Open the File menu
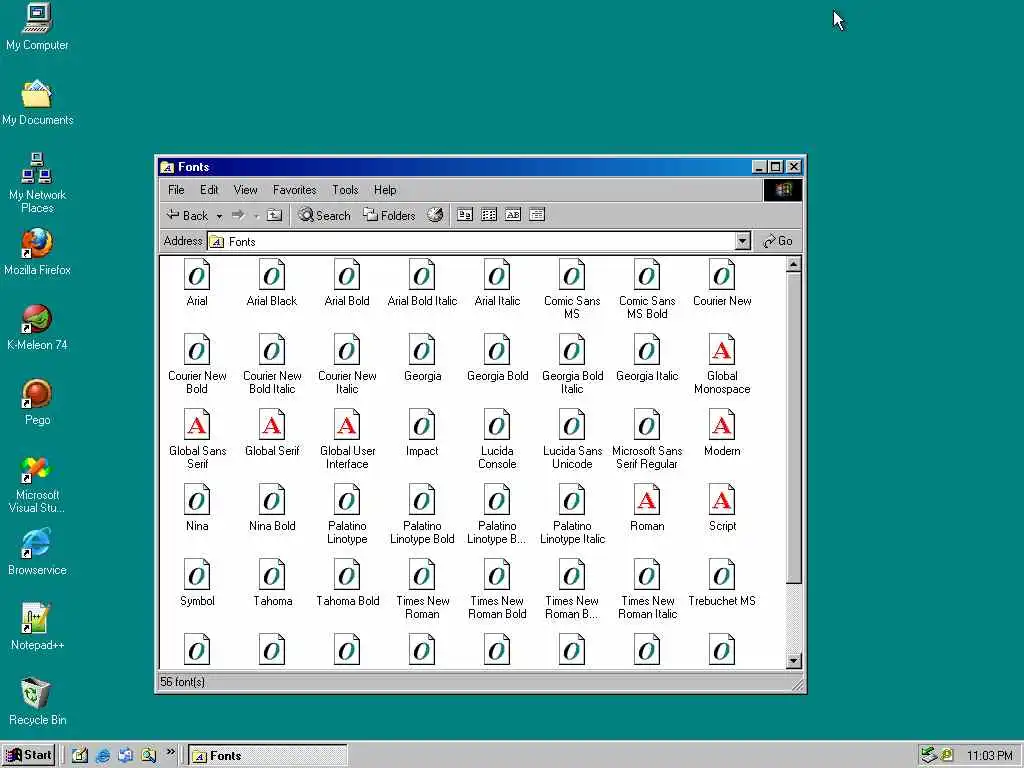The image size is (1024, 768). [176, 190]
